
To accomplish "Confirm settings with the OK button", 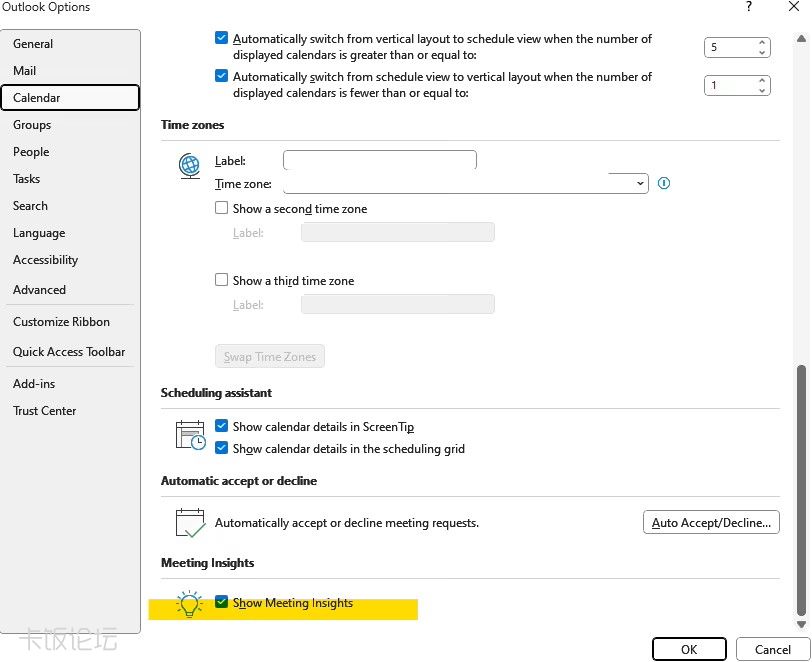I will tap(689, 649).
